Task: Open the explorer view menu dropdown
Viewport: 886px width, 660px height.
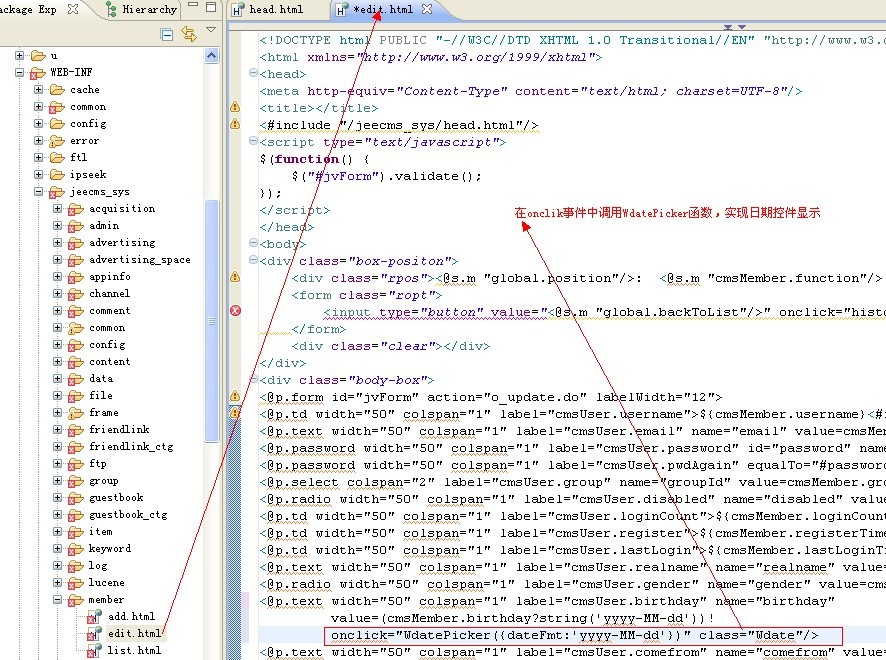Action: [x=211, y=29]
